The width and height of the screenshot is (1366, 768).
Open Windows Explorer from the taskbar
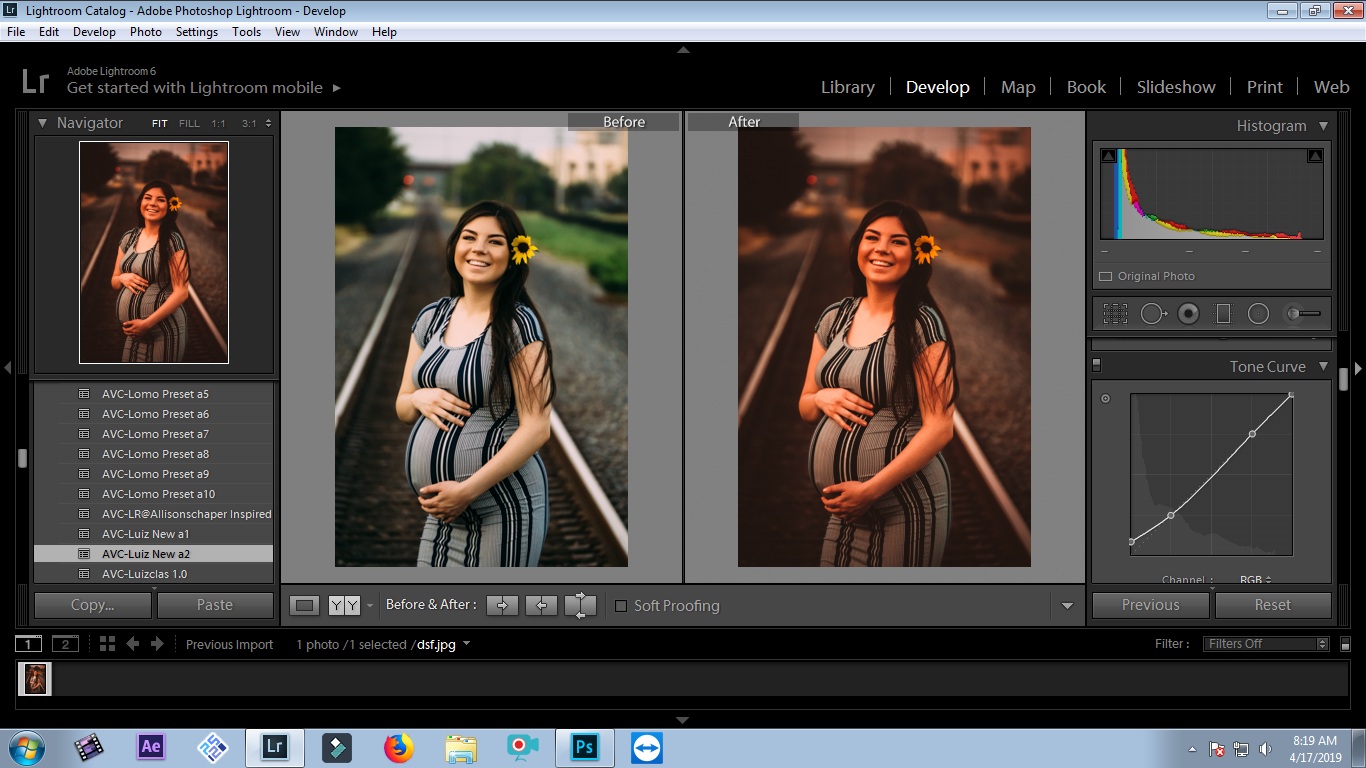click(x=461, y=747)
